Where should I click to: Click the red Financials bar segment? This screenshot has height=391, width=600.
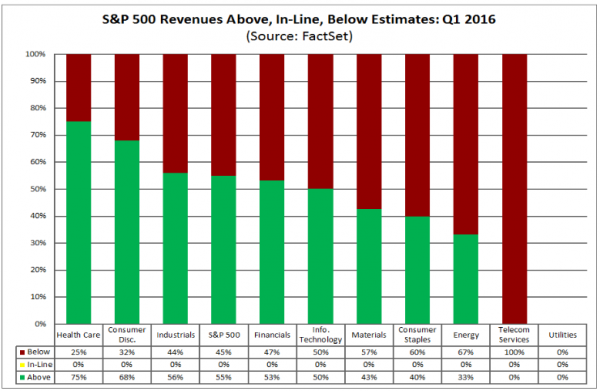pyautogui.click(x=272, y=117)
